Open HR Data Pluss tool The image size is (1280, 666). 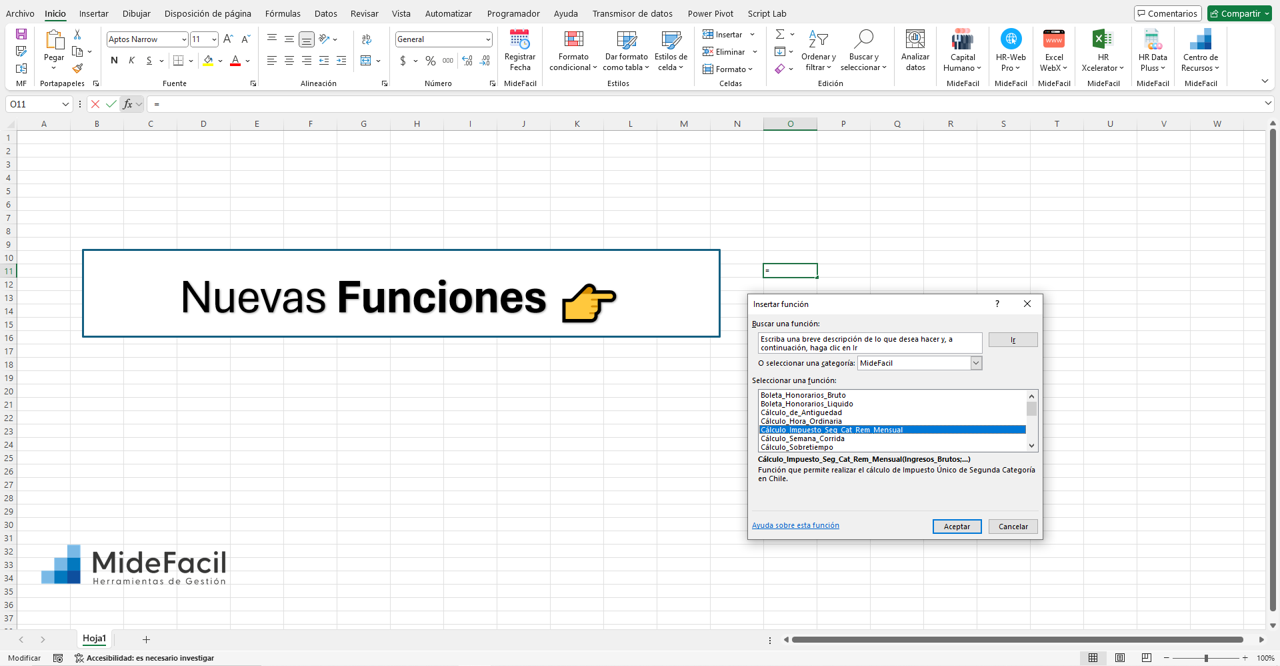point(1152,52)
